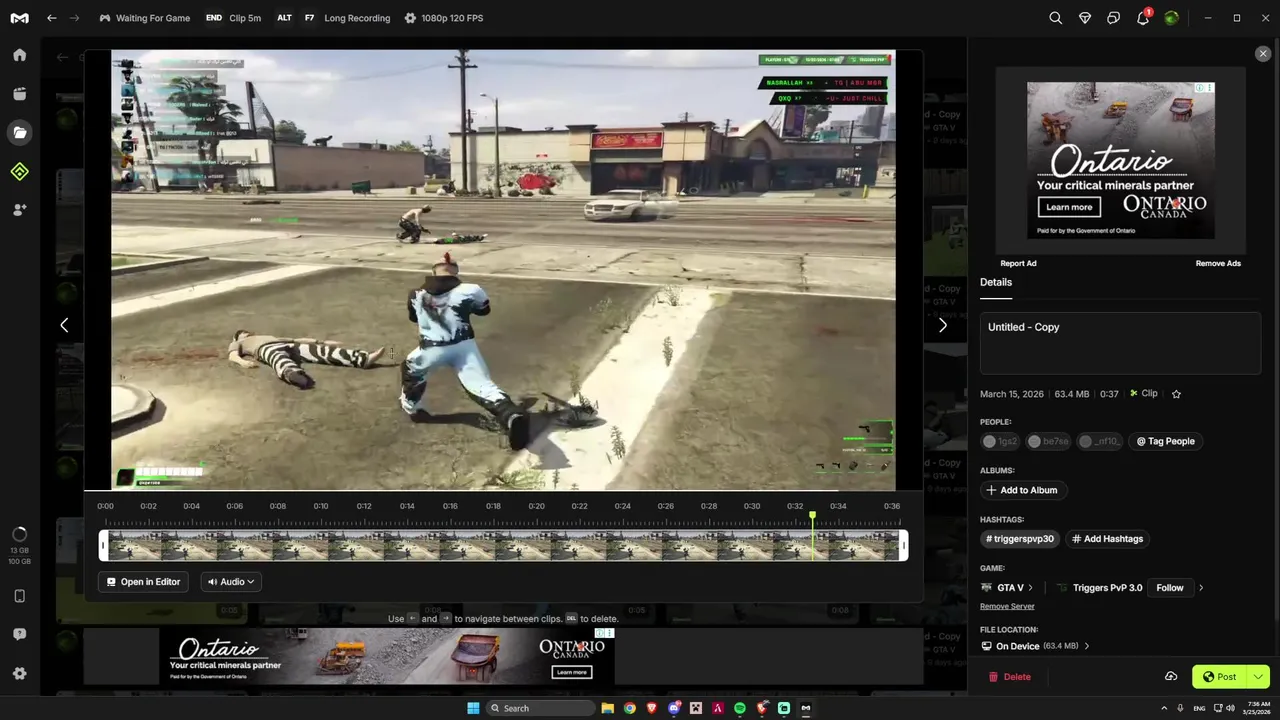Open the premium gem icon
This screenshot has width=1280, height=720.
pos(1085,18)
